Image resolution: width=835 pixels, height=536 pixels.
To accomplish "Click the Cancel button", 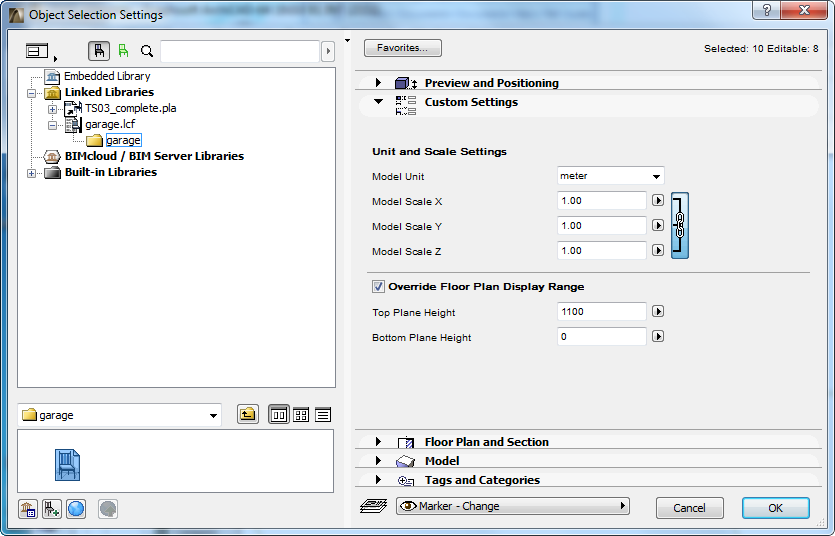I will click(x=690, y=508).
